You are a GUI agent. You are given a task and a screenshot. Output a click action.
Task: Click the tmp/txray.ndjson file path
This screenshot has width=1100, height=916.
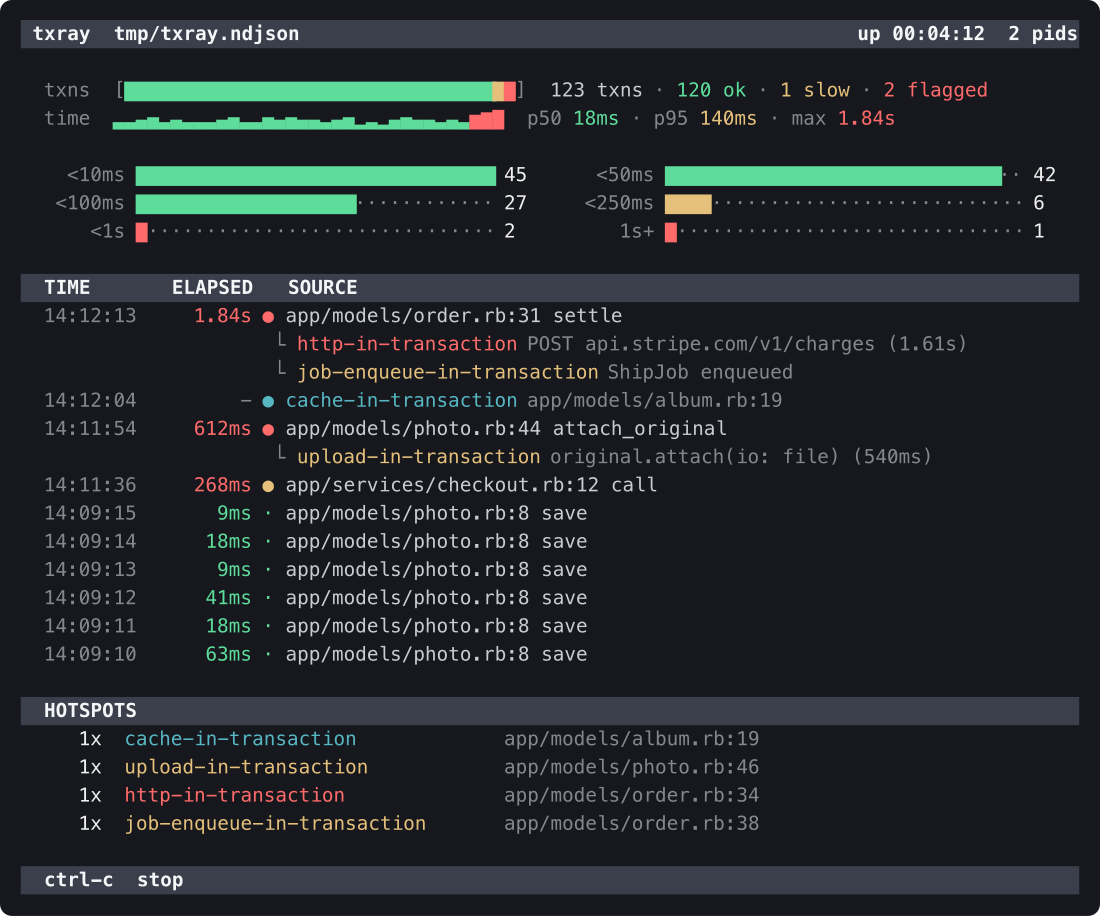207,34
